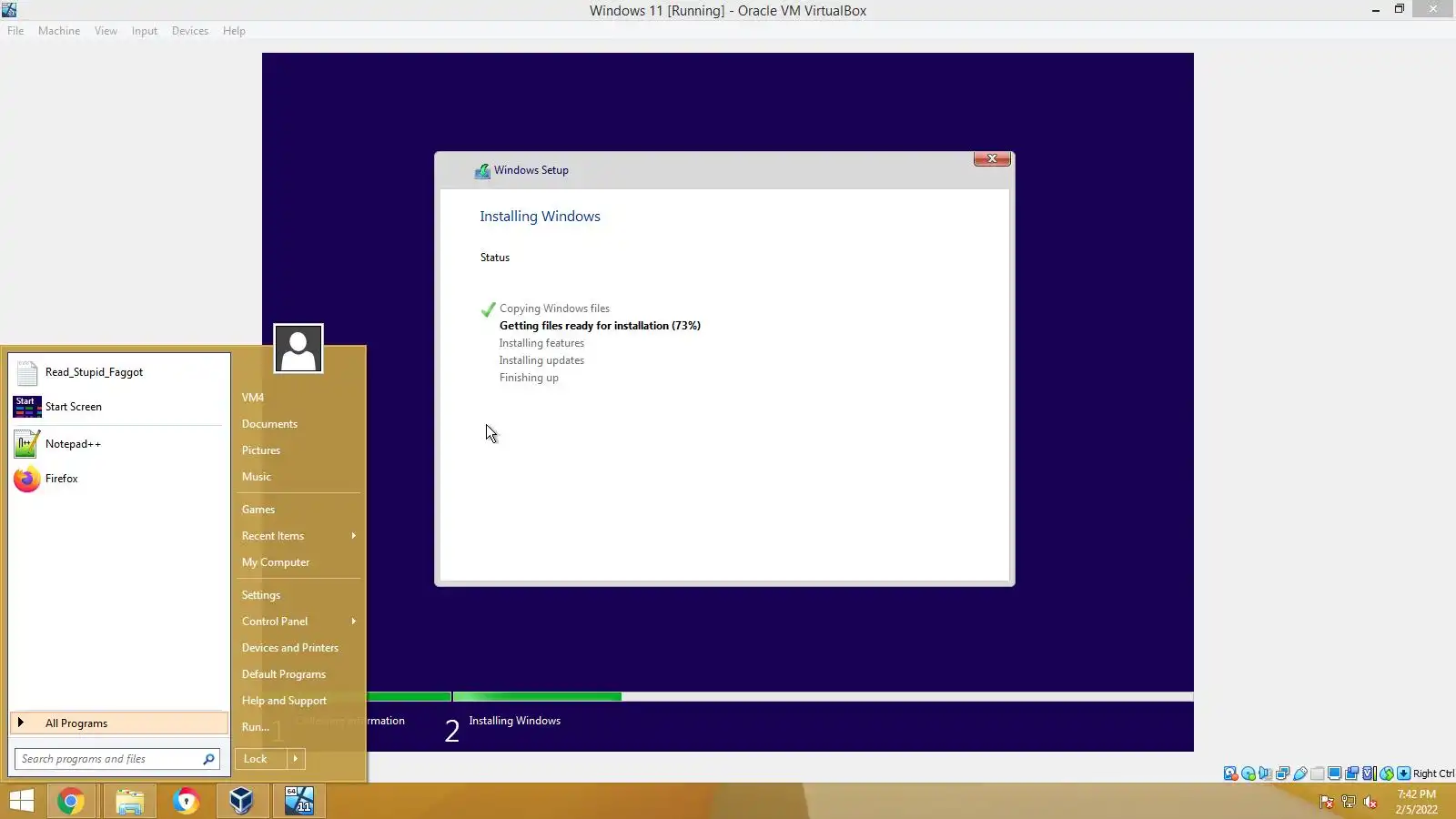Click the keyboard capture arrow indicator beside Right Ctrl
1456x819 pixels.
pos(1403,773)
